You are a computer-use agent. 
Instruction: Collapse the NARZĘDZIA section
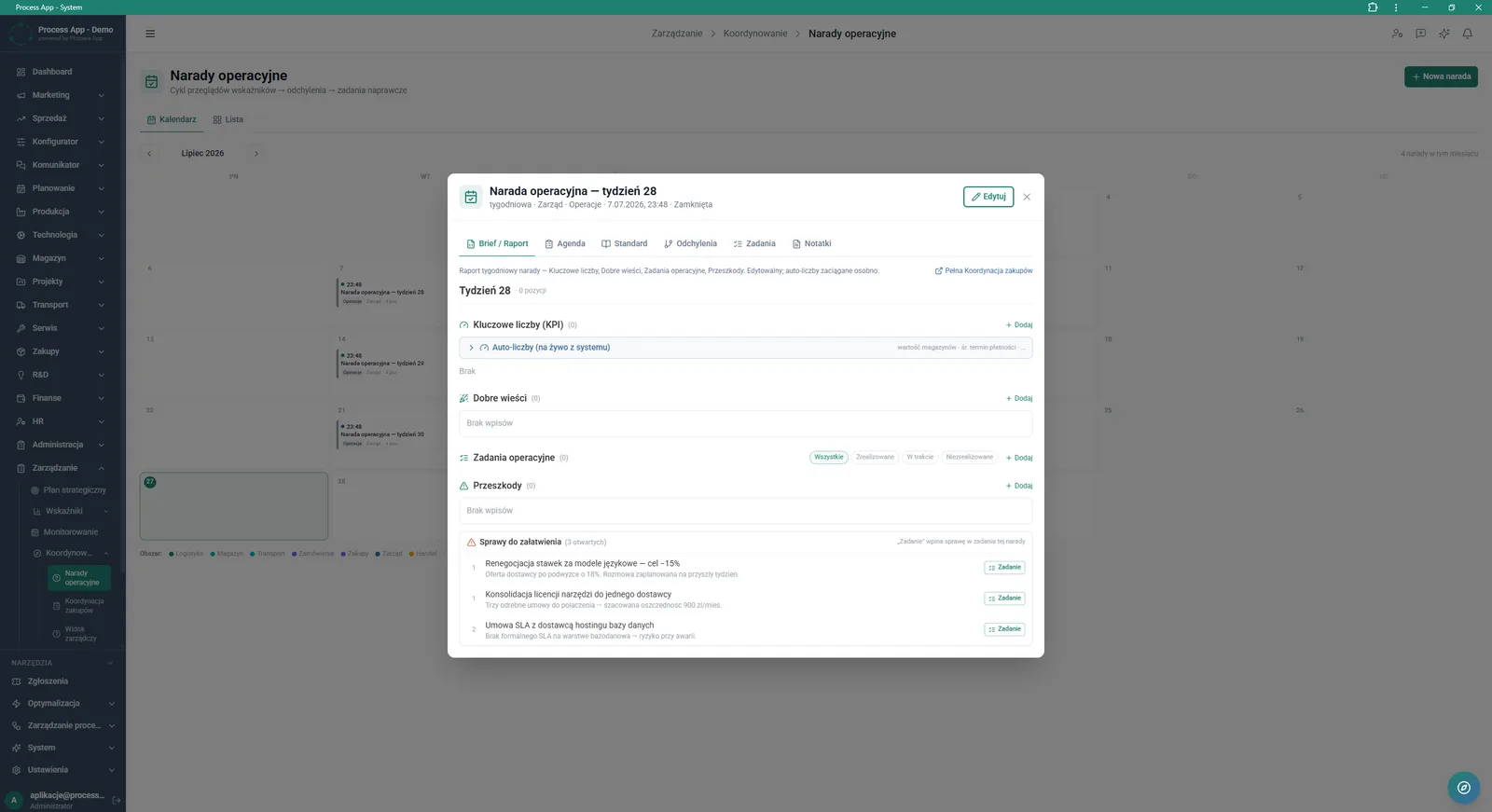point(62,663)
